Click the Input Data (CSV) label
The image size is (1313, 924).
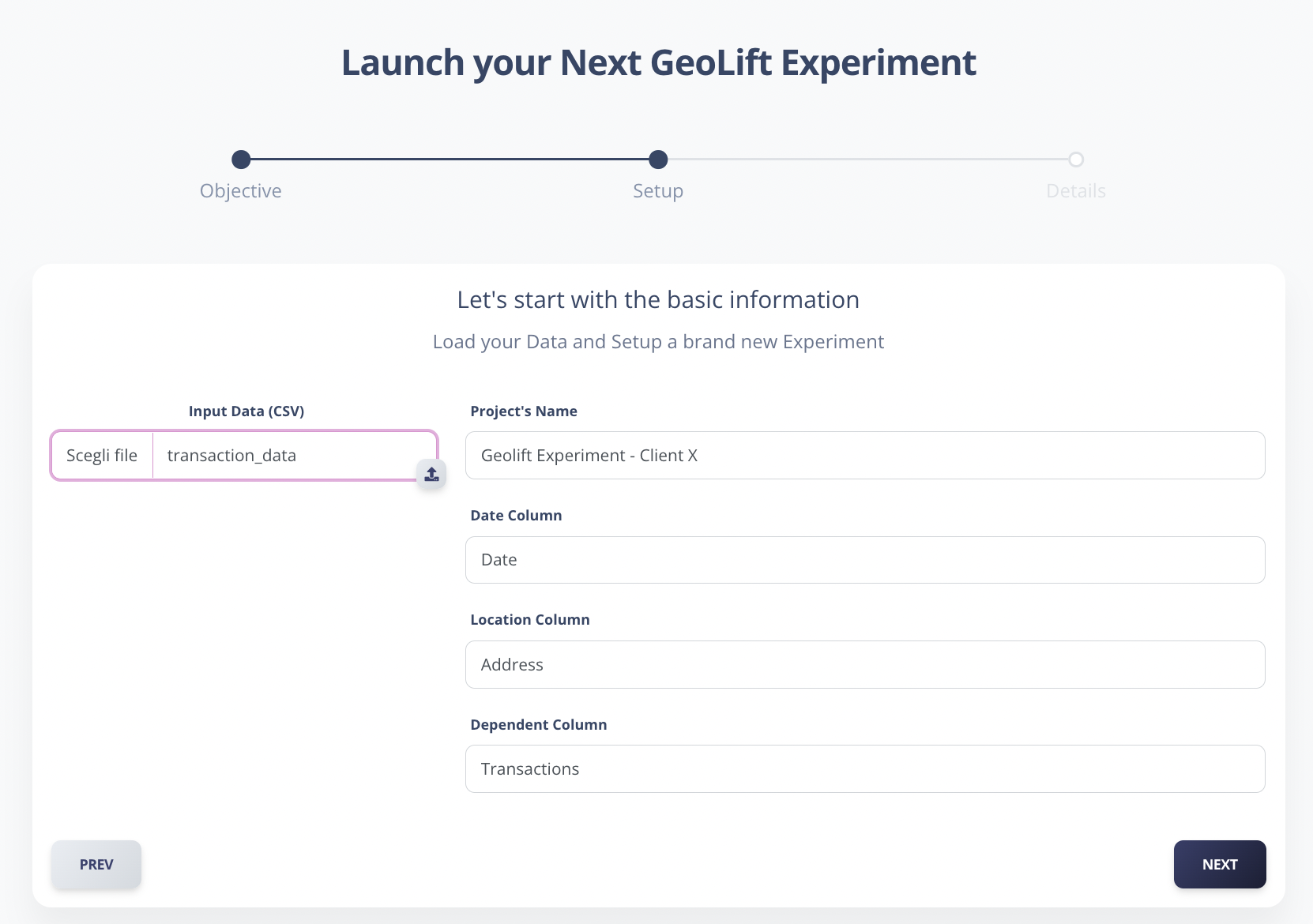(x=246, y=411)
